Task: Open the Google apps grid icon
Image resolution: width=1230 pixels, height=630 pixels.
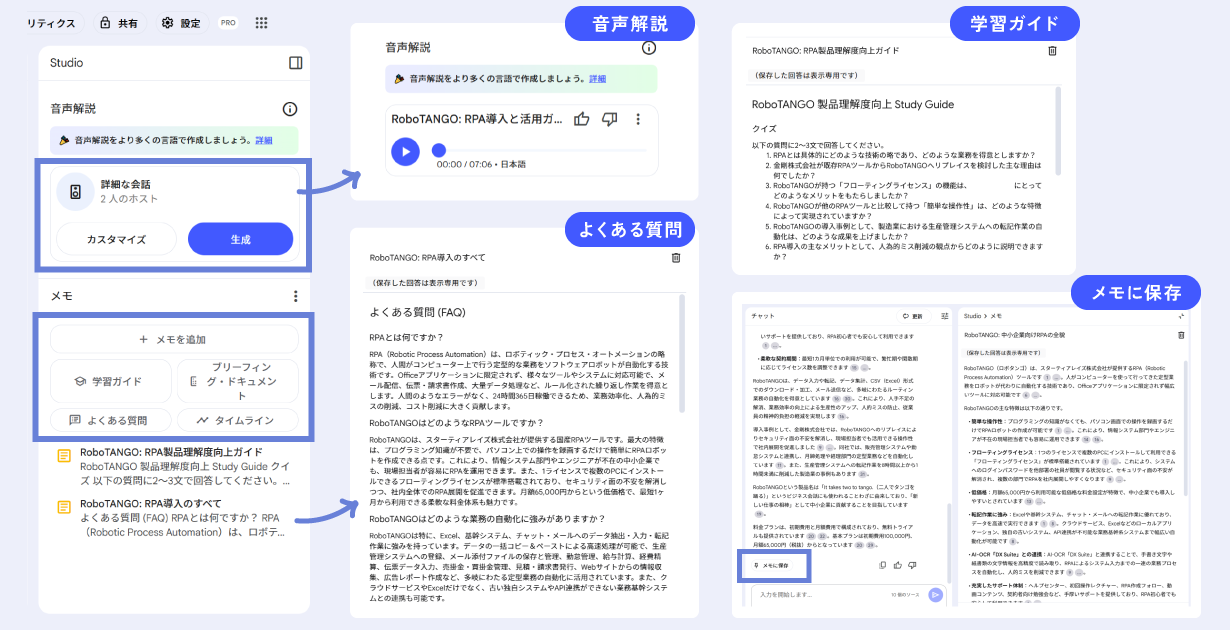Action: tap(261, 22)
